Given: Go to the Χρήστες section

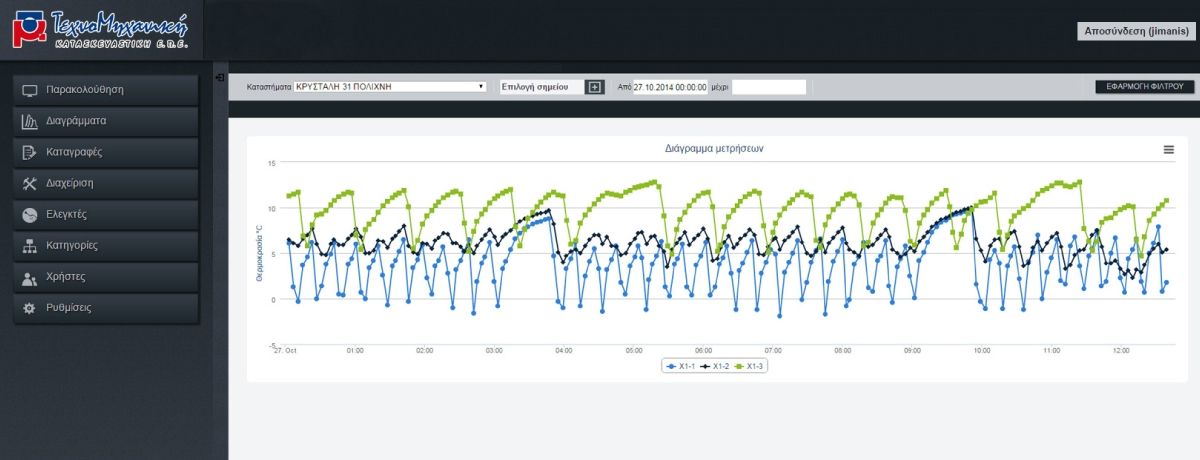Looking at the screenshot, I should click(x=104, y=276).
